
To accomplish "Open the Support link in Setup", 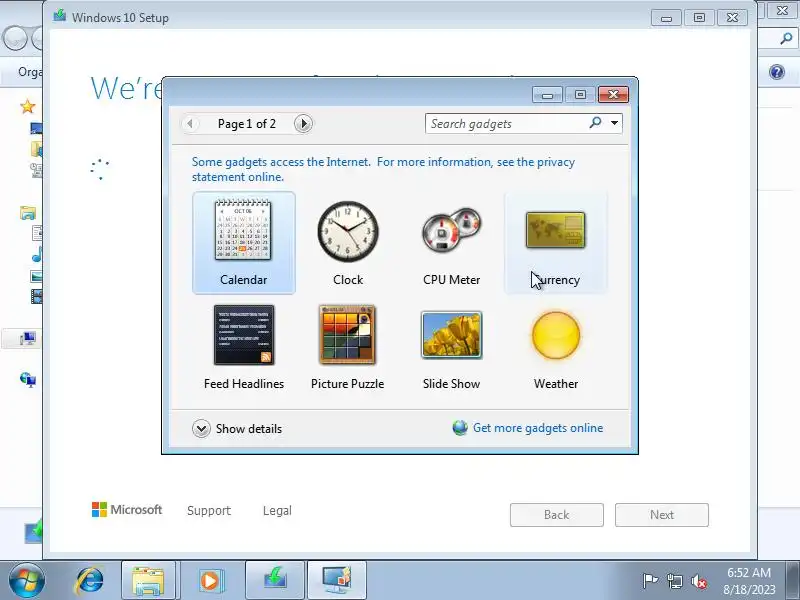I will point(209,511).
